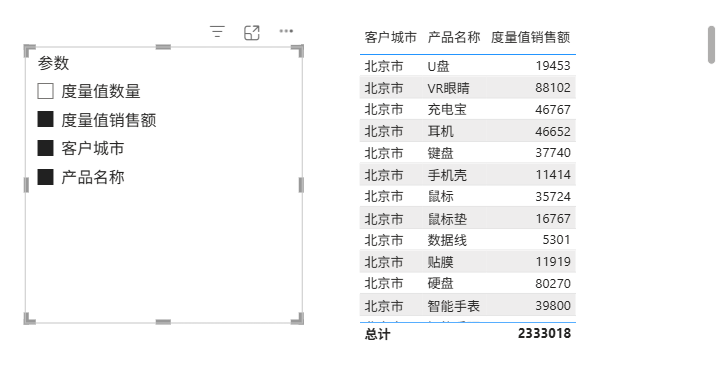Click the sales value 35724
This screenshot has height=370, width=725.
(553, 197)
